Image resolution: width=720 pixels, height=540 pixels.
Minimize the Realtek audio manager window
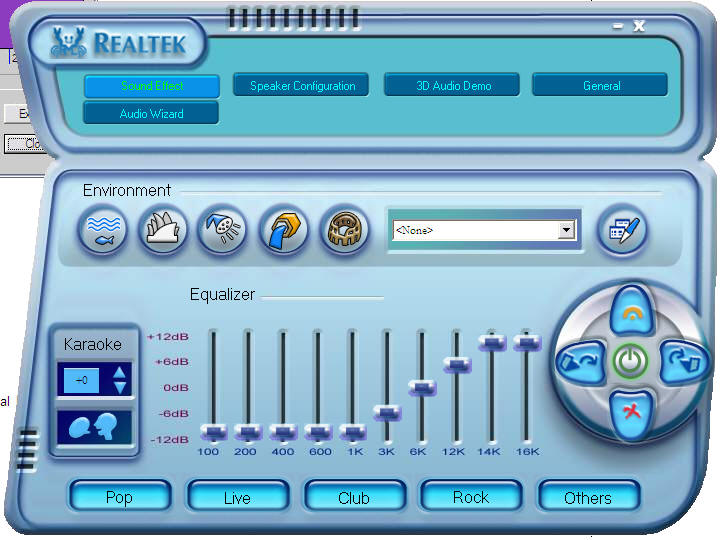tap(618, 26)
